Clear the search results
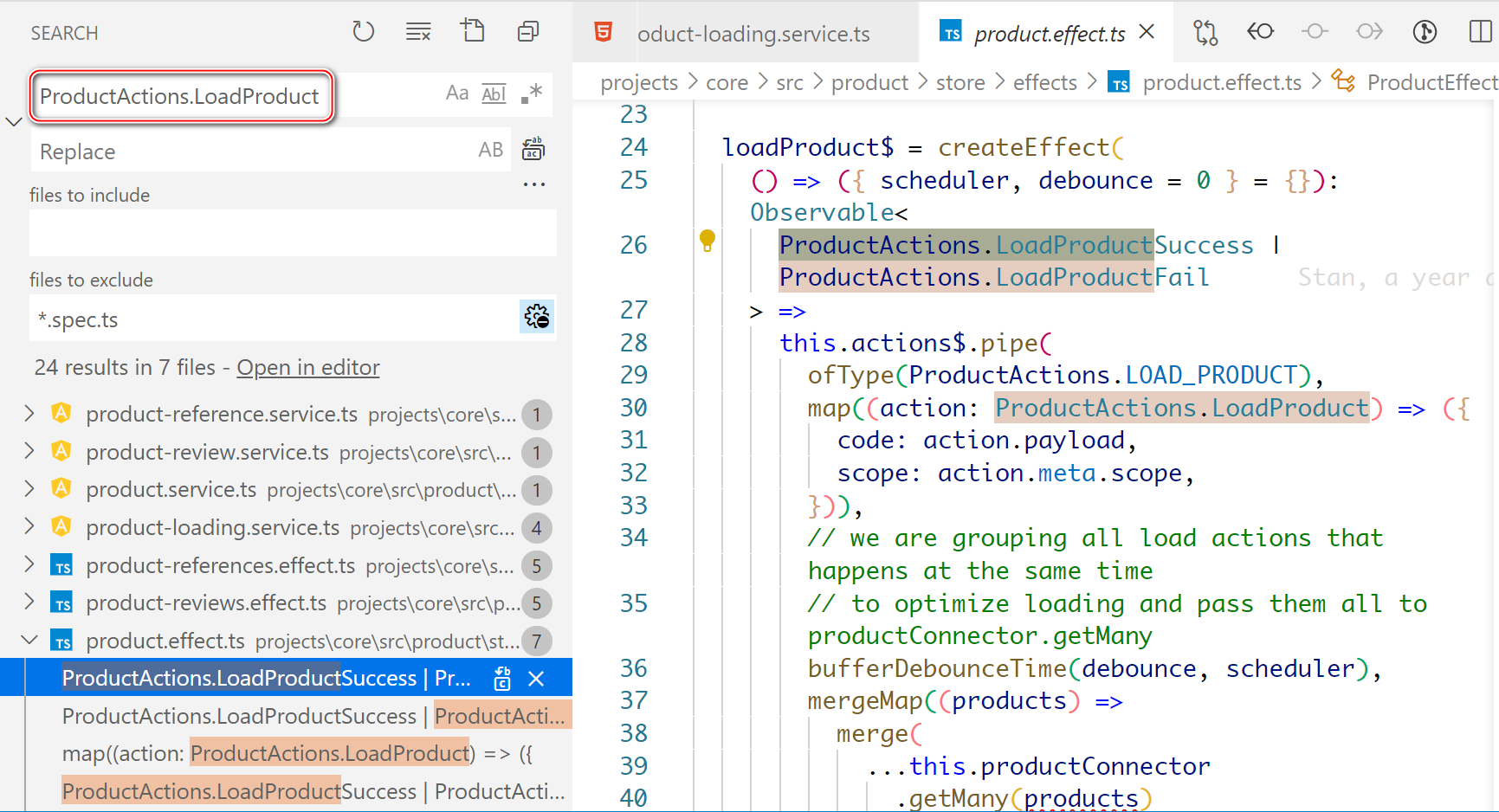This screenshot has height=812, width=1499. (x=418, y=32)
